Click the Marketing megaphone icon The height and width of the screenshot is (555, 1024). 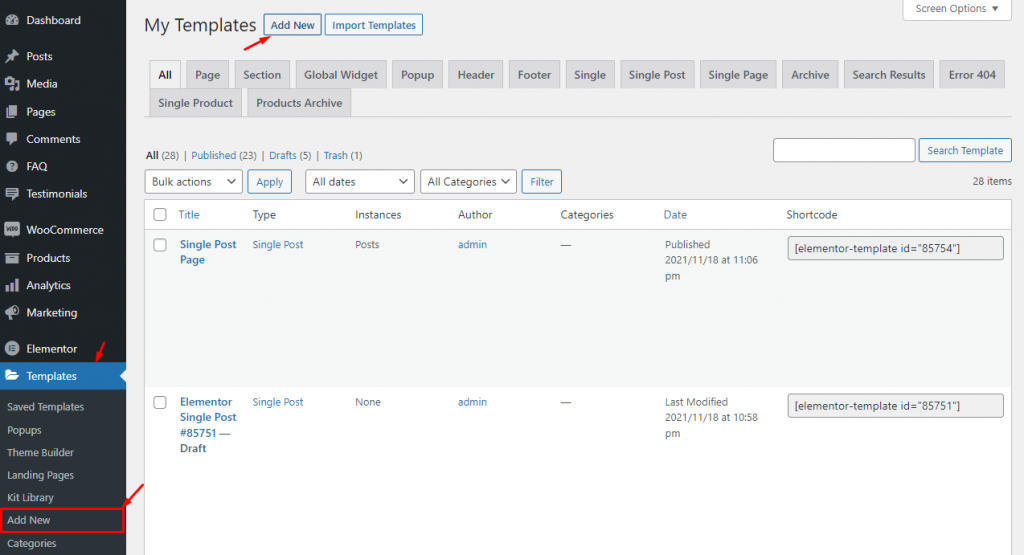click(12, 313)
